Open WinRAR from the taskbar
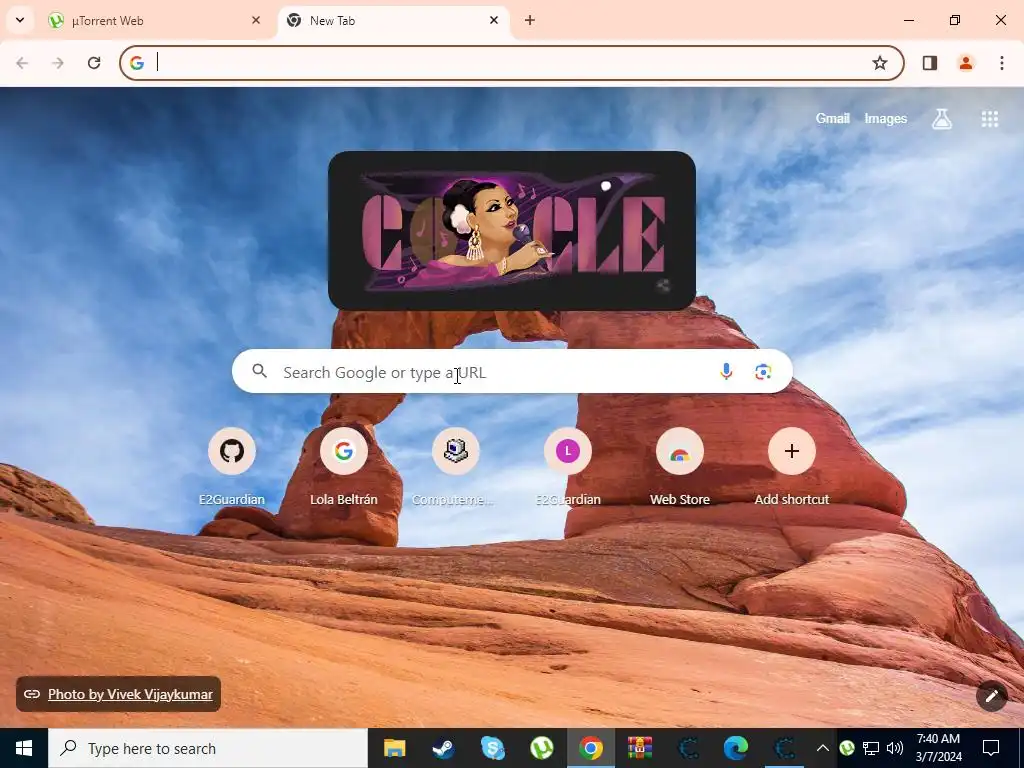 pos(639,748)
